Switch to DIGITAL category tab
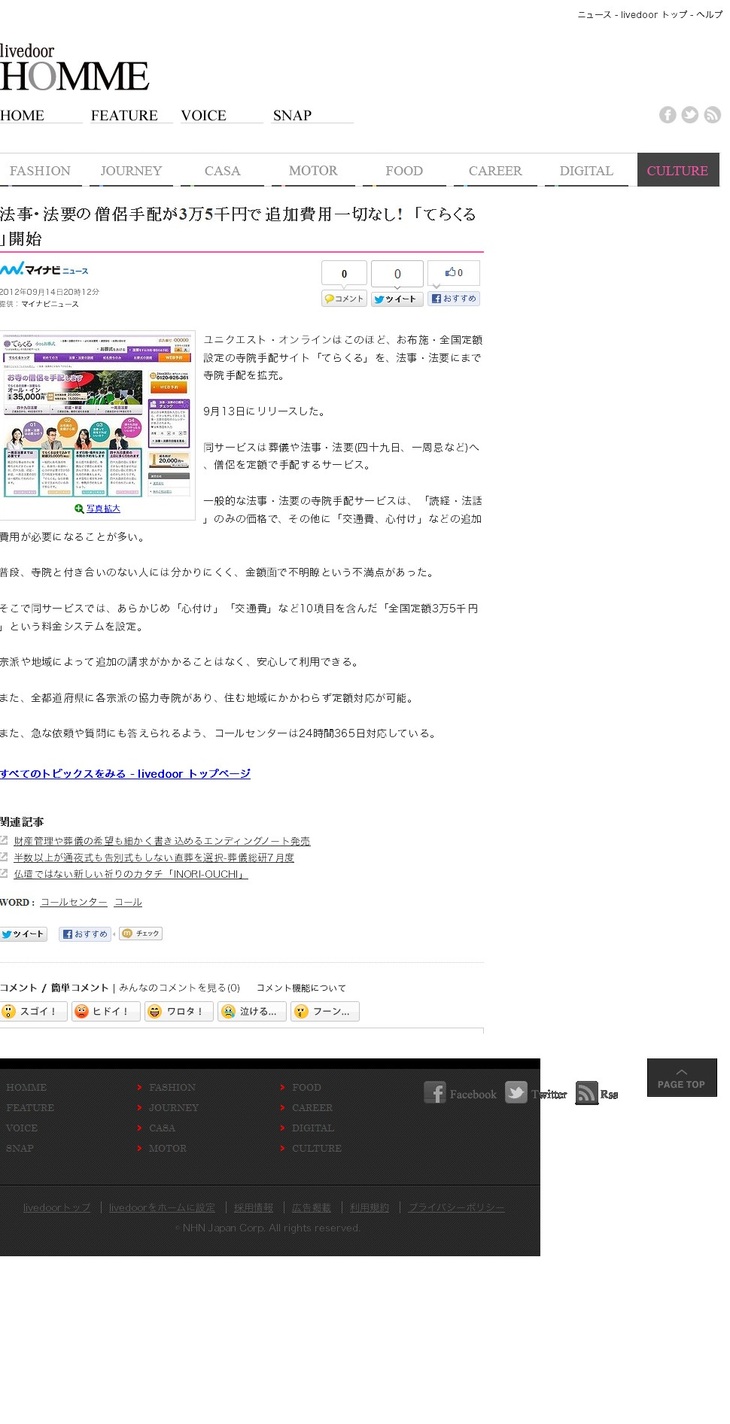Viewport: 730px width, 1424px height. click(587, 171)
